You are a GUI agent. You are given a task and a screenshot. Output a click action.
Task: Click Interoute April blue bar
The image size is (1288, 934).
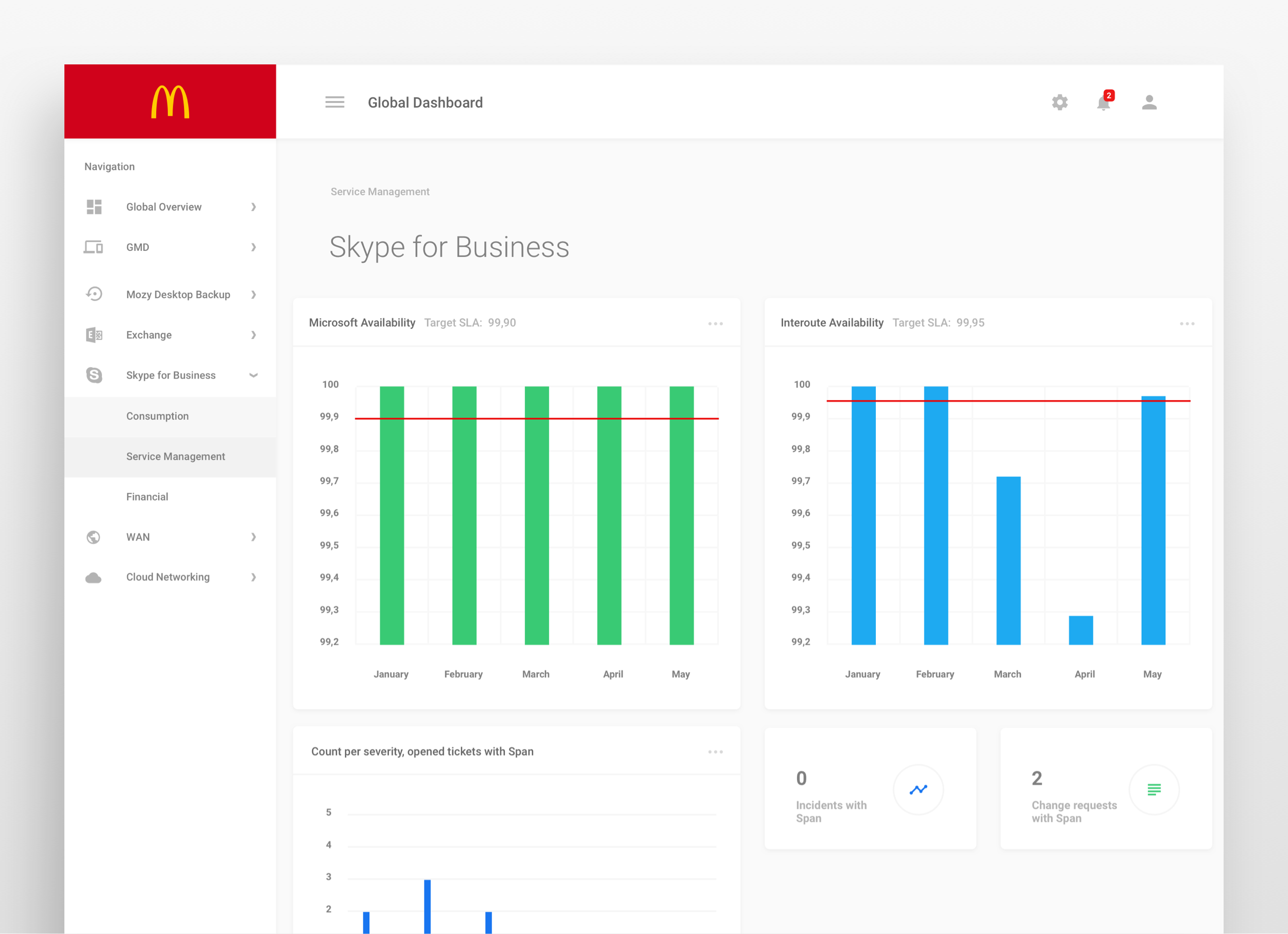coord(1081,630)
